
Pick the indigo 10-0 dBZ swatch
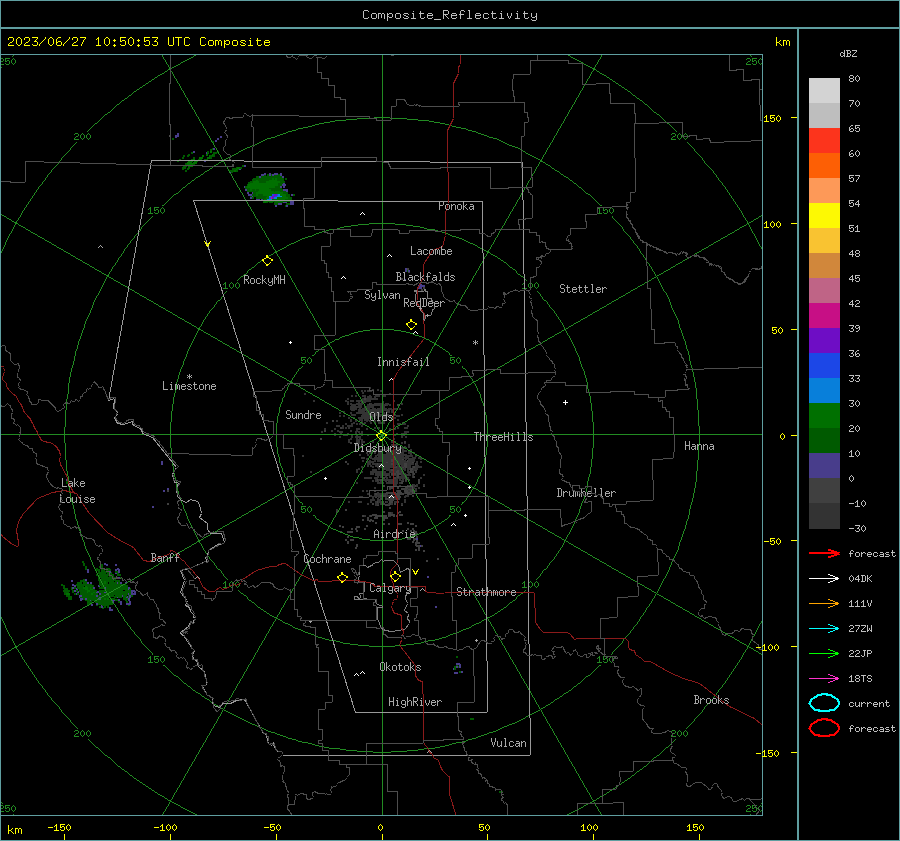click(824, 466)
